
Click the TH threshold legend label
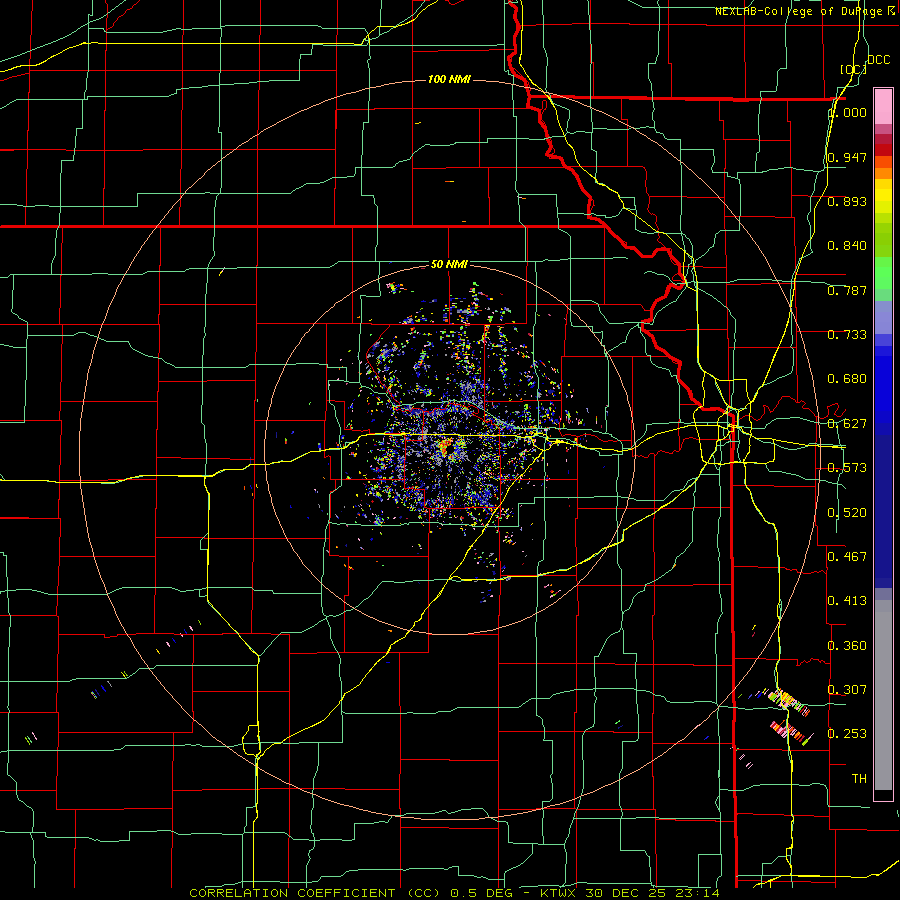pyautogui.click(x=859, y=779)
